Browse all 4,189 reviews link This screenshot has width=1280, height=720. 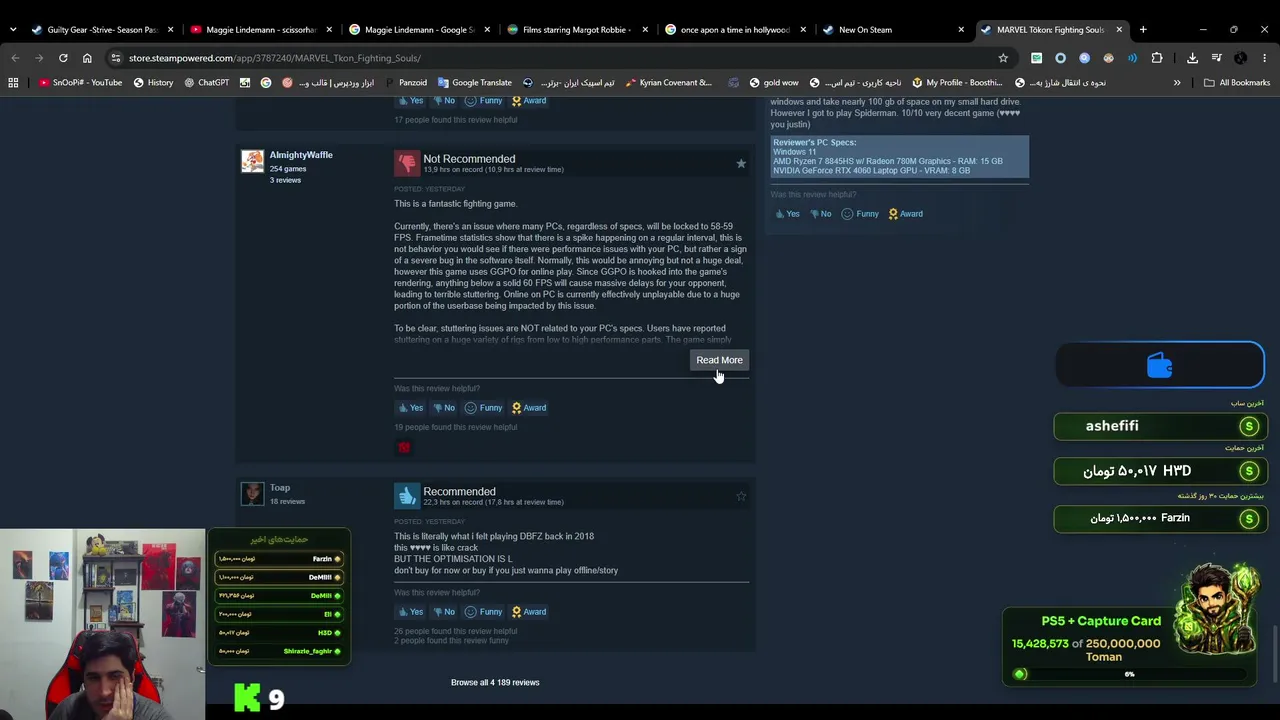point(495,683)
